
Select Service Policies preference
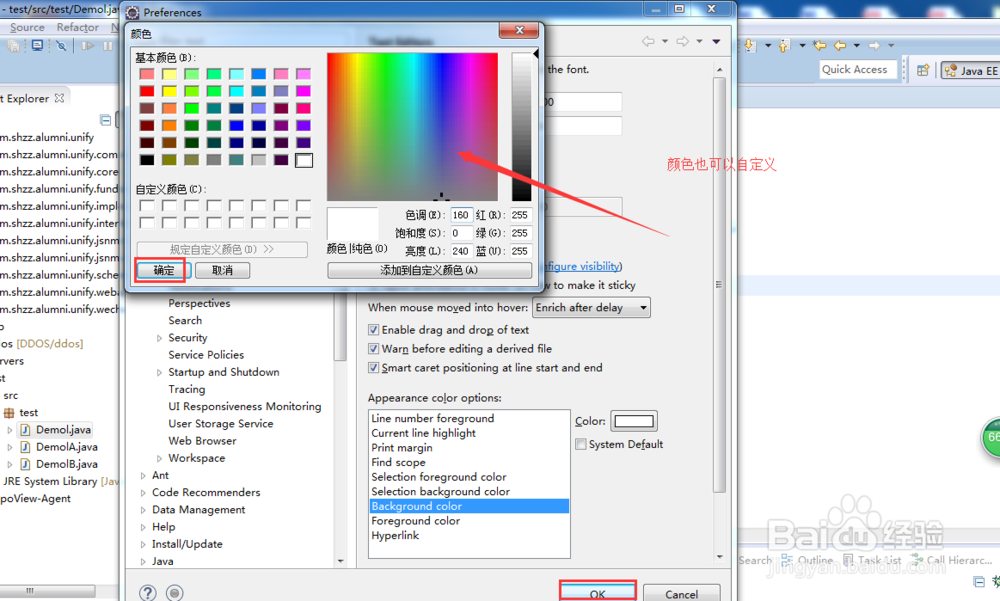tap(206, 355)
